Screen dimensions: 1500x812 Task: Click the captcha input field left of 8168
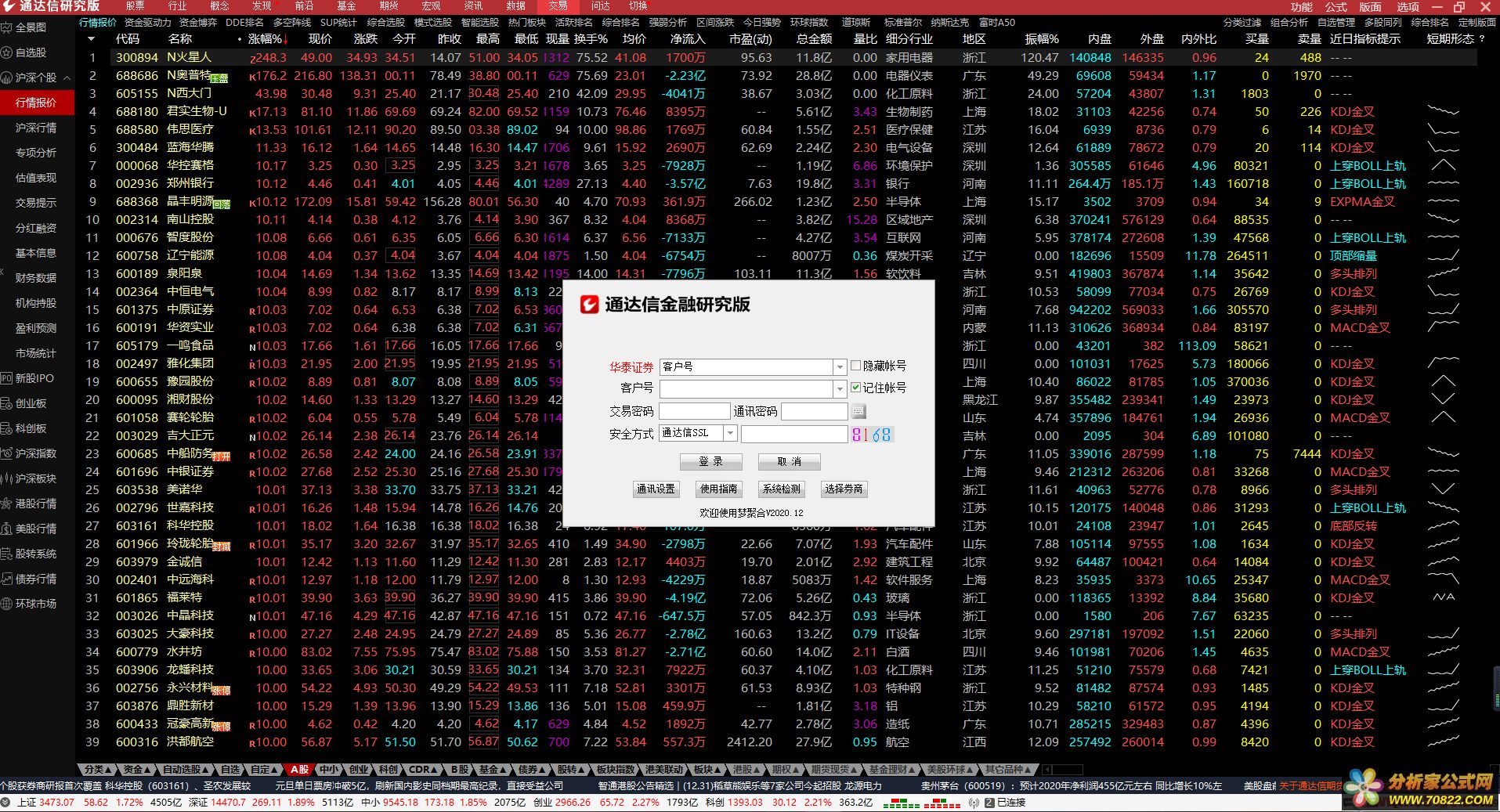[x=794, y=434]
